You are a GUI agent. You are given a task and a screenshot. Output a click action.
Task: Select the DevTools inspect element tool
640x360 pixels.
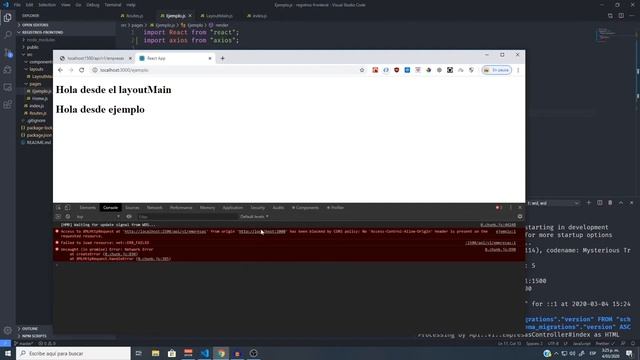click(58, 208)
